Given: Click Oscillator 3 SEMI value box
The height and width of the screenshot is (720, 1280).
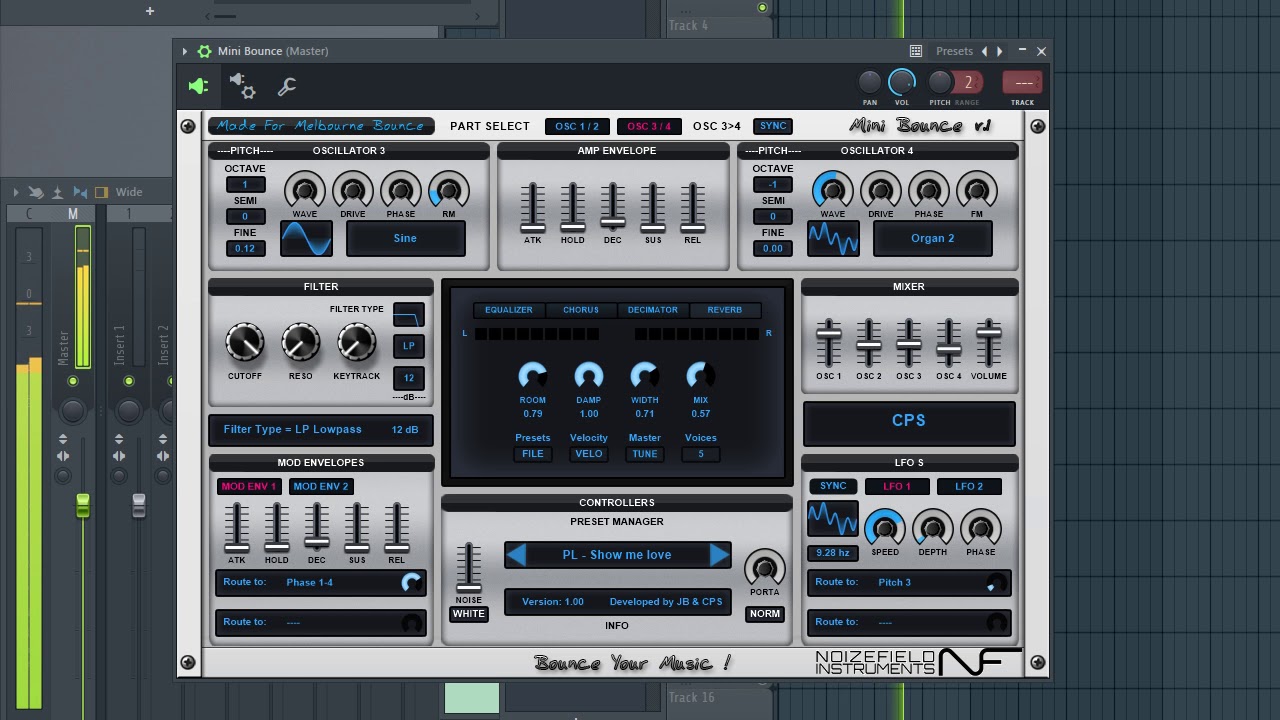Looking at the screenshot, I should (245, 216).
